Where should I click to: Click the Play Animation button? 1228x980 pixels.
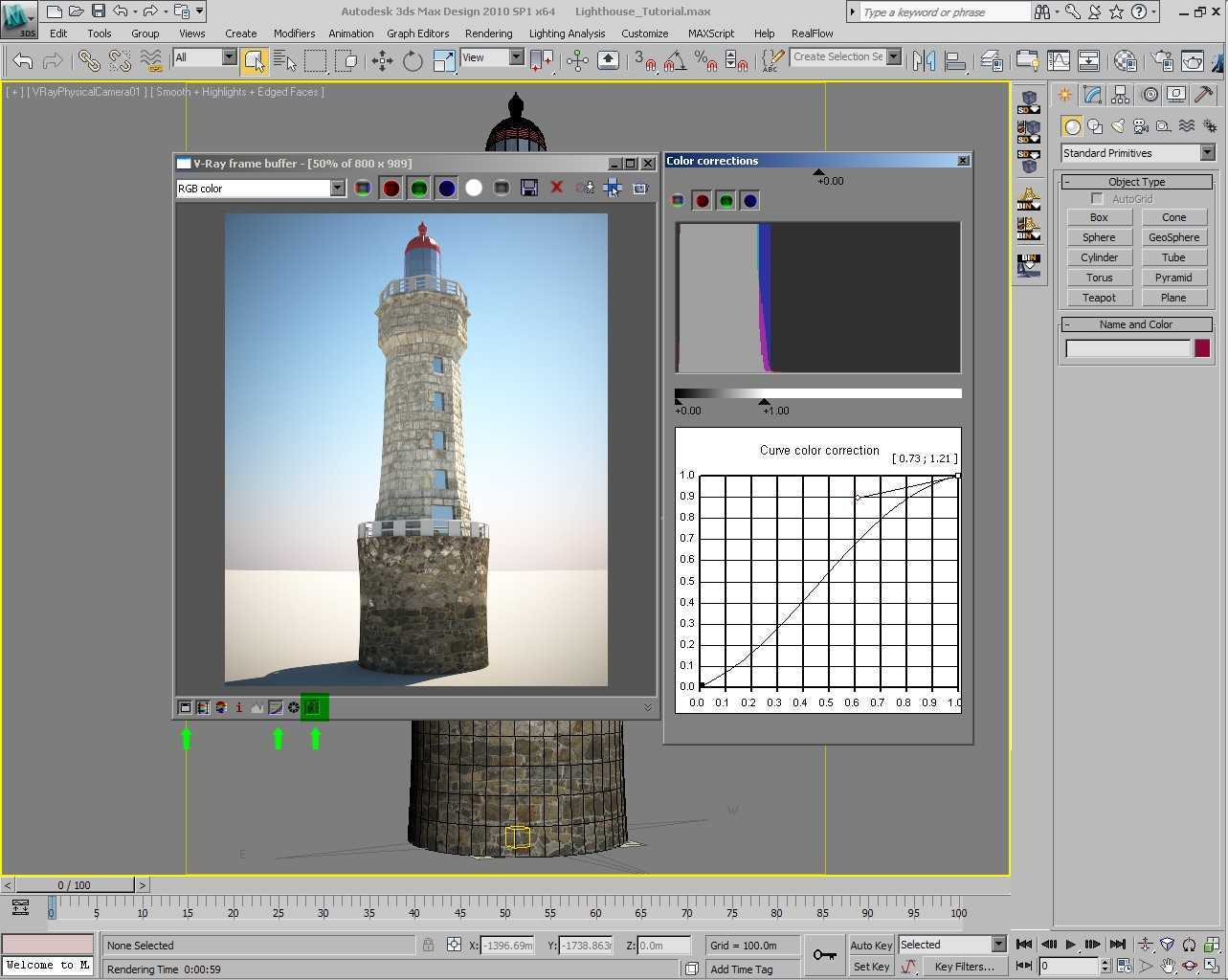(x=1071, y=945)
